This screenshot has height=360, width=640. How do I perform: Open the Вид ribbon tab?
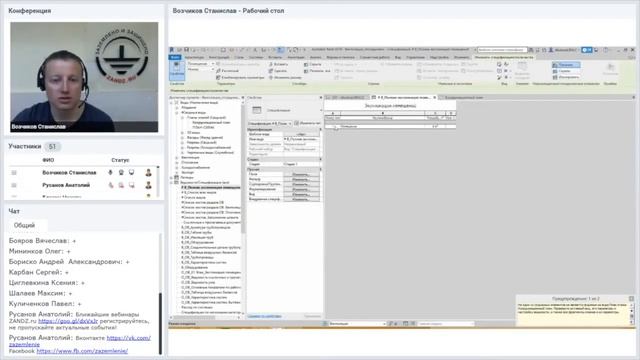(398, 58)
